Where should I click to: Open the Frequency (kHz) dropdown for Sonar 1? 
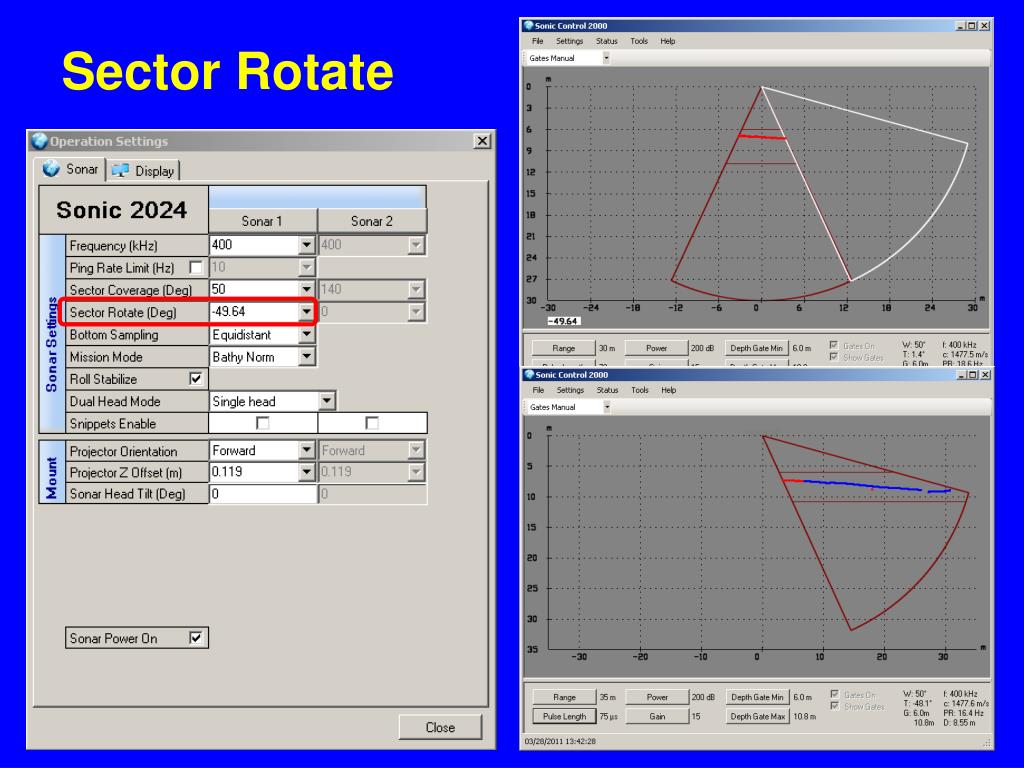click(x=306, y=245)
